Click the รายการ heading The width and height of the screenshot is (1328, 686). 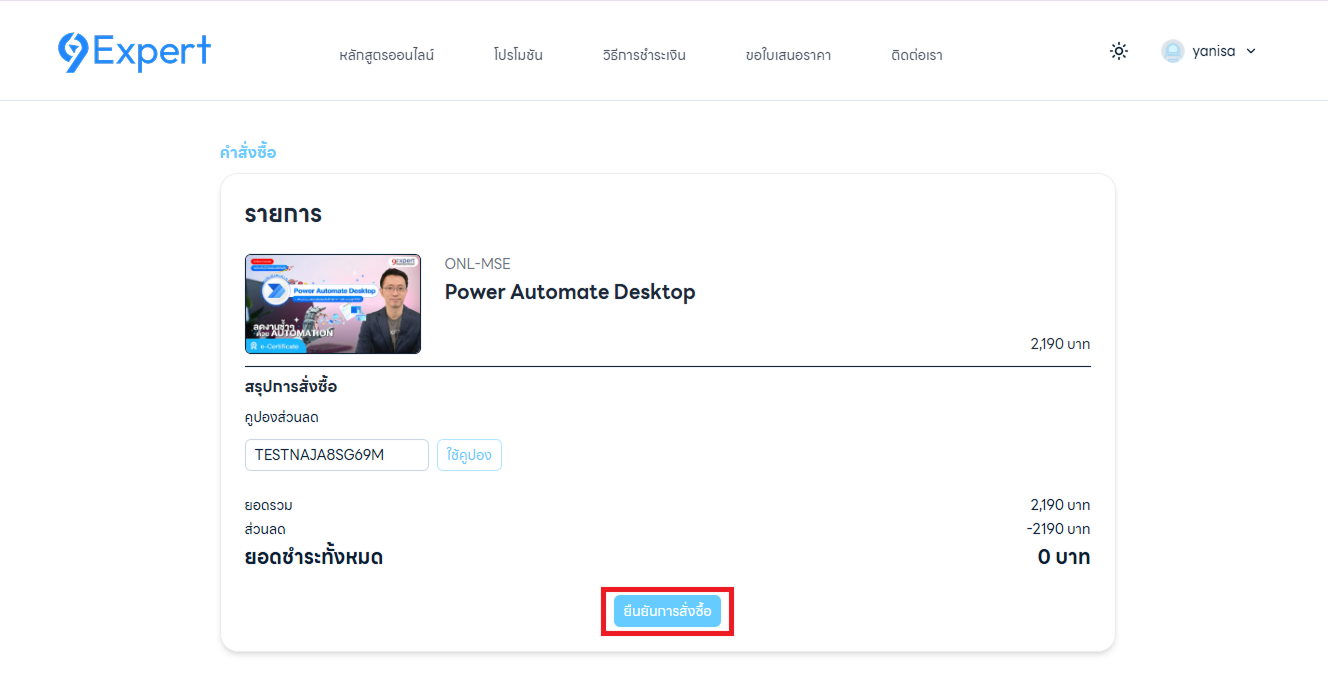click(x=283, y=214)
